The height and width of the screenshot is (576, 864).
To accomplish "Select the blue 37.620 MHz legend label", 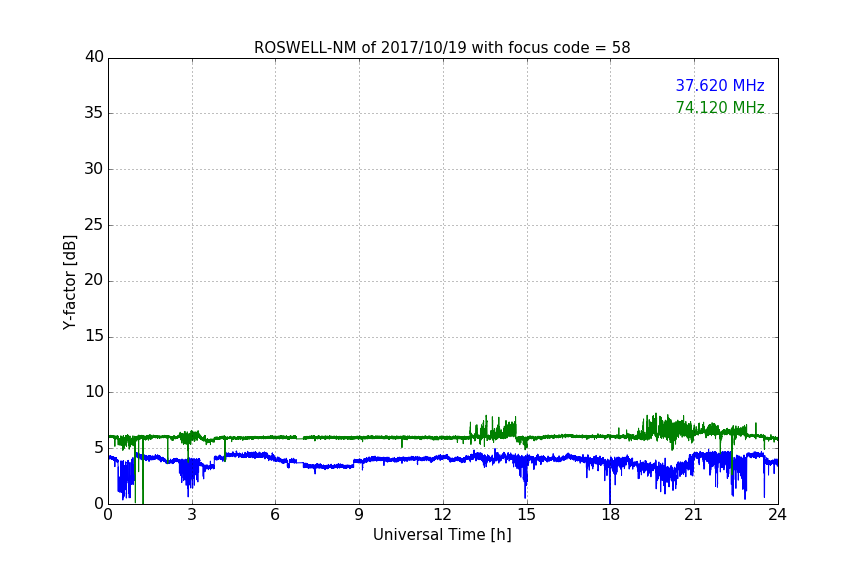I will 720,85.
